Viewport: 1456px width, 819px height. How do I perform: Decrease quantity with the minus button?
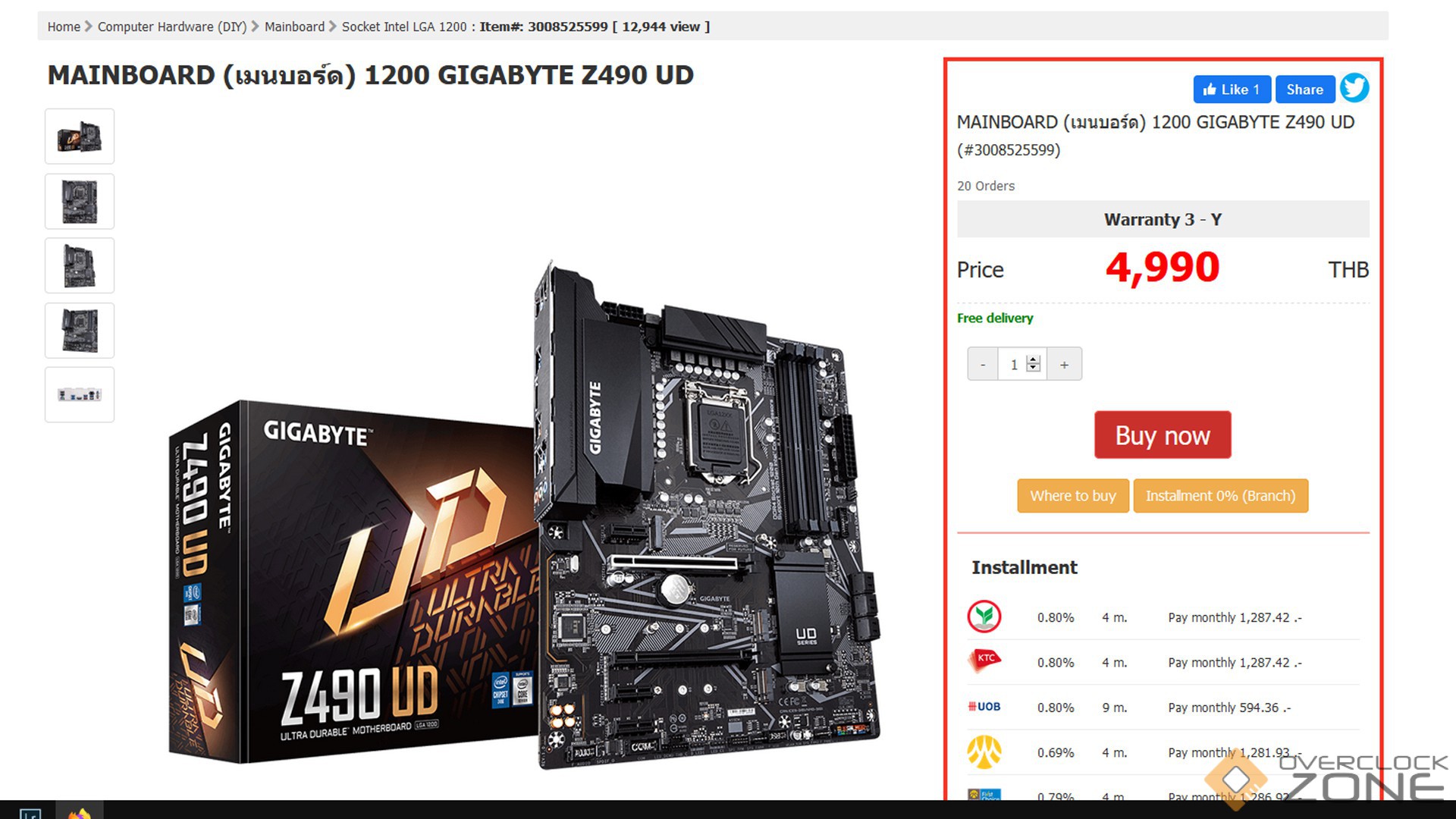tap(983, 365)
